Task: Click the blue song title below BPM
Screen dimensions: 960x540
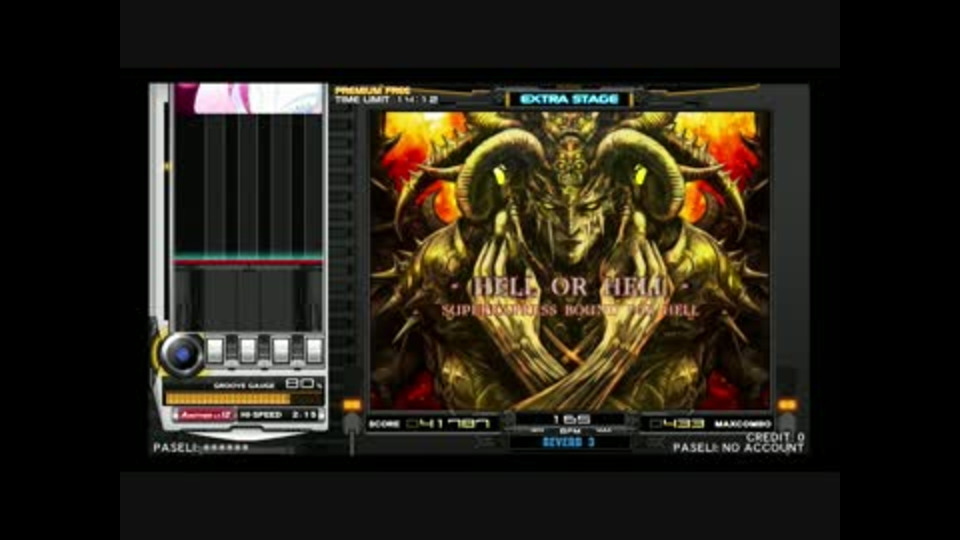Action: (x=569, y=441)
